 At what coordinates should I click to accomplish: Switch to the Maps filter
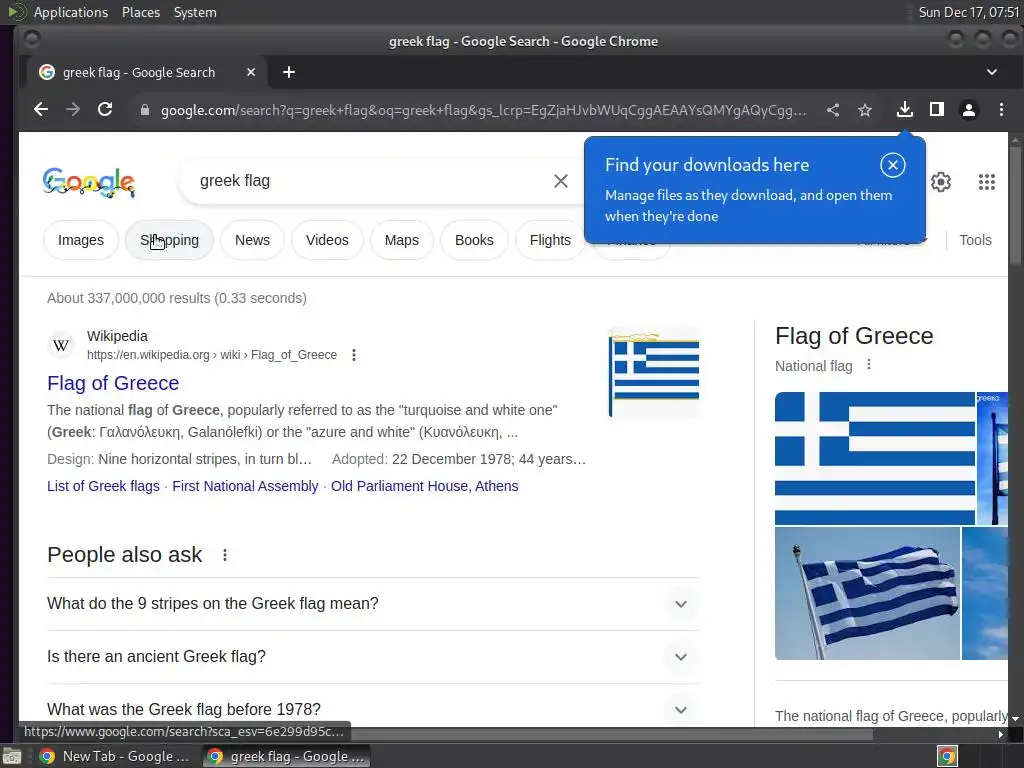click(x=402, y=240)
